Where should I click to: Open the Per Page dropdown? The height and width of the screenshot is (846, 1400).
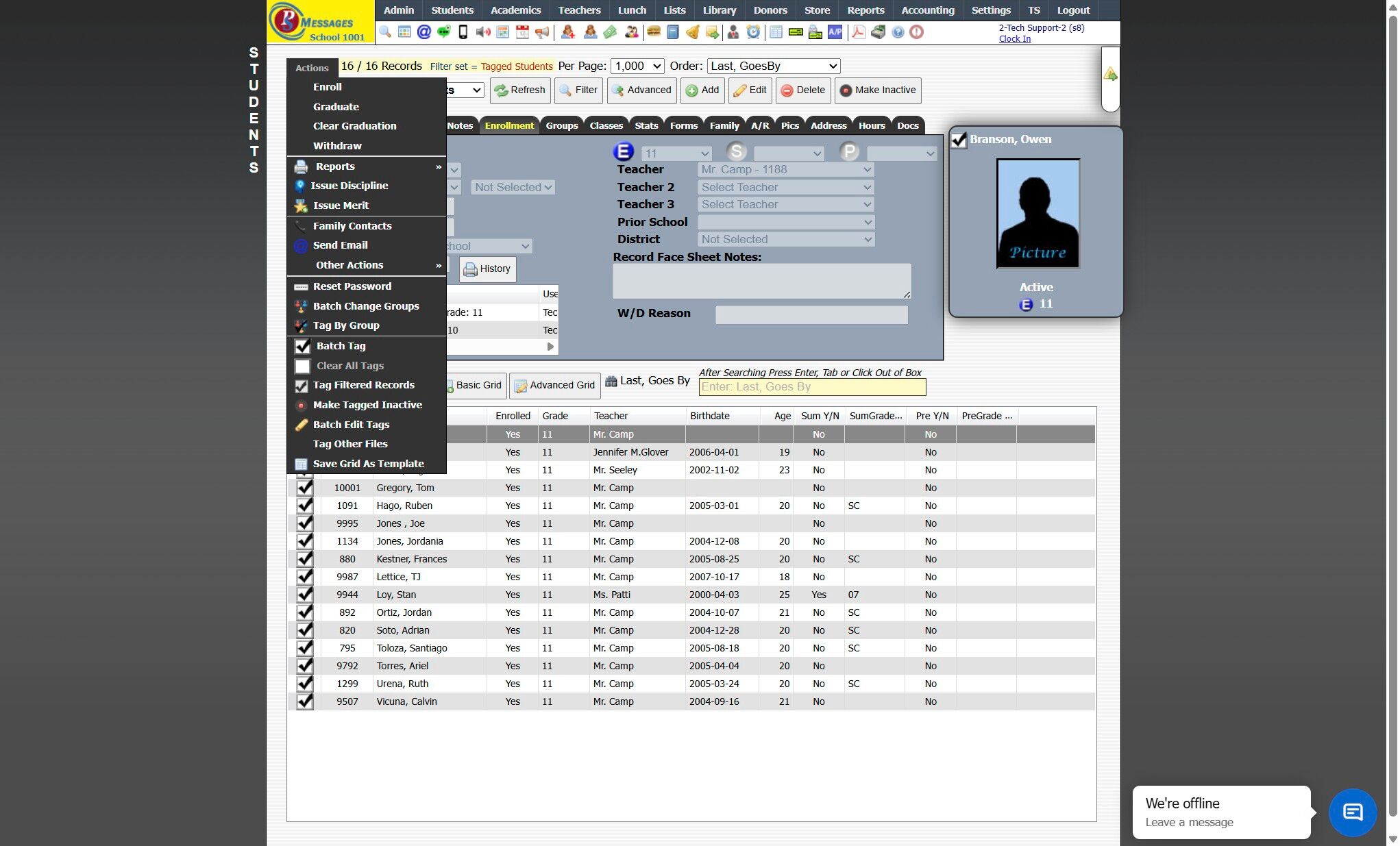[x=637, y=66]
